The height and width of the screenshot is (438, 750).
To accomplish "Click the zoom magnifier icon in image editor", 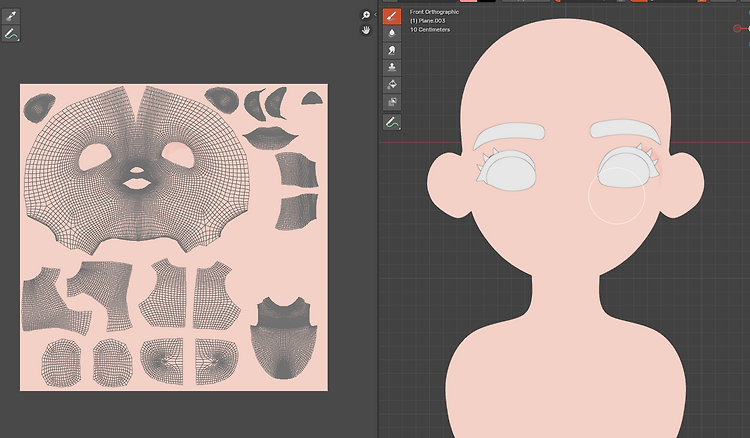I will (x=366, y=15).
